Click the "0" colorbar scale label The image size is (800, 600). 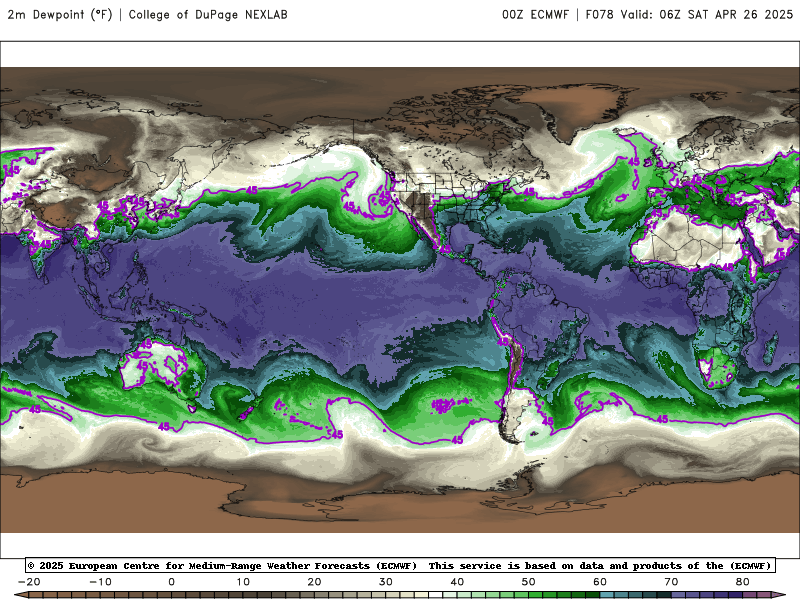point(171,582)
